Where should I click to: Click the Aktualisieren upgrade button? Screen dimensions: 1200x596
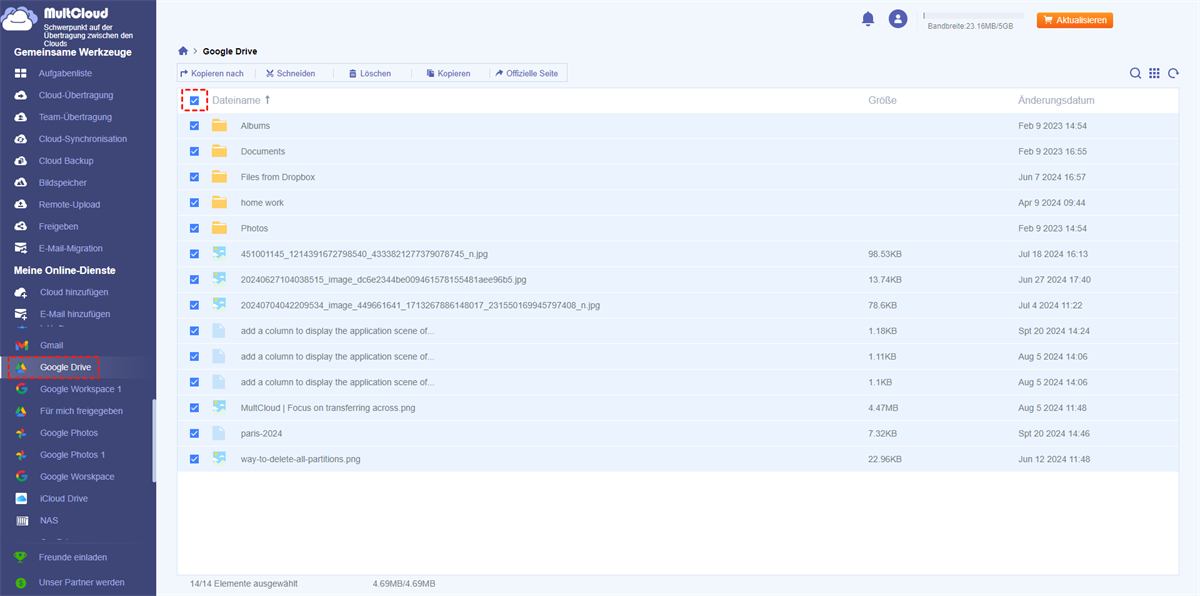pyautogui.click(x=1075, y=20)
